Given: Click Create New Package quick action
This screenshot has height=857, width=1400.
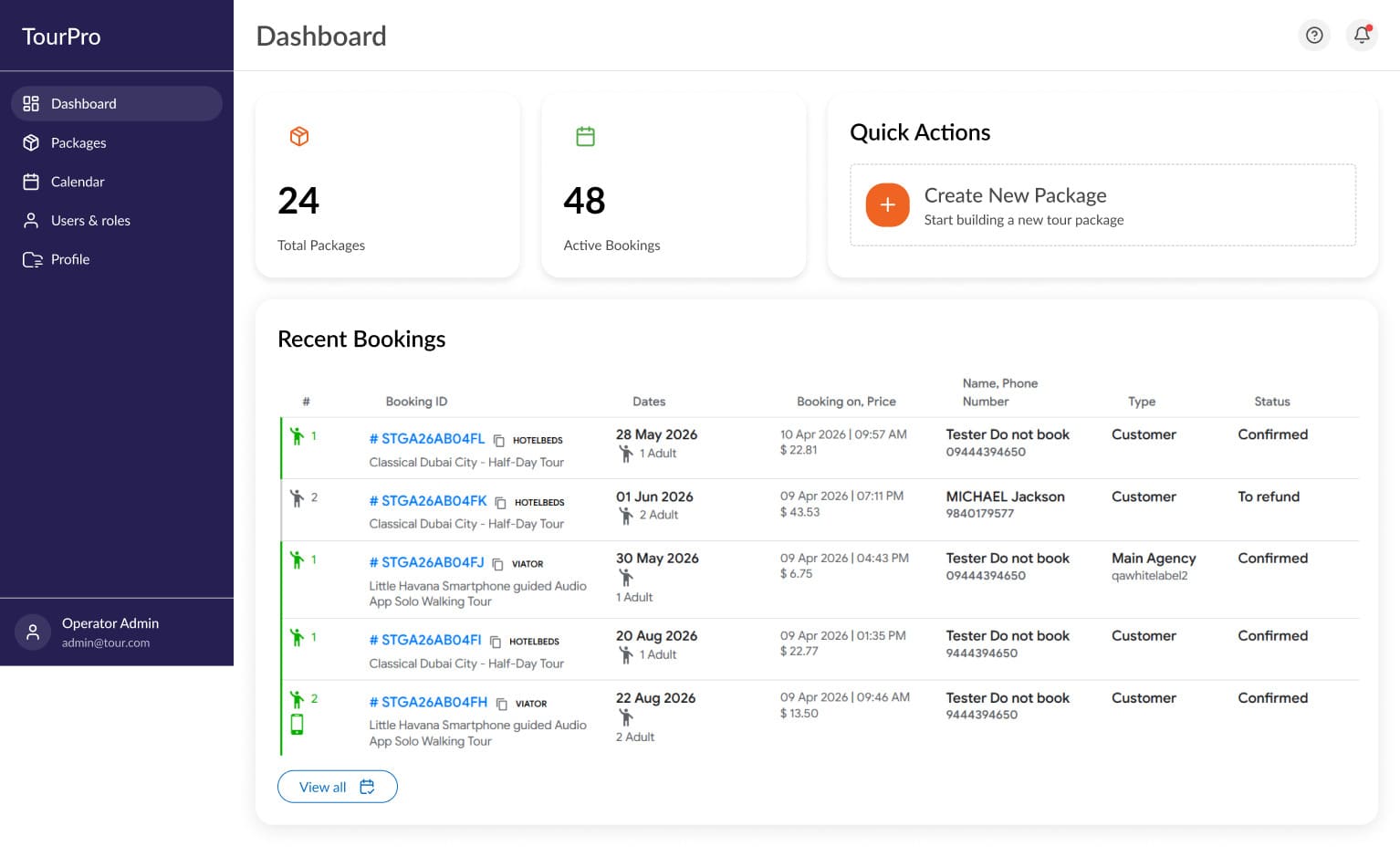Looking at the screenshot, I should 1102,205.
